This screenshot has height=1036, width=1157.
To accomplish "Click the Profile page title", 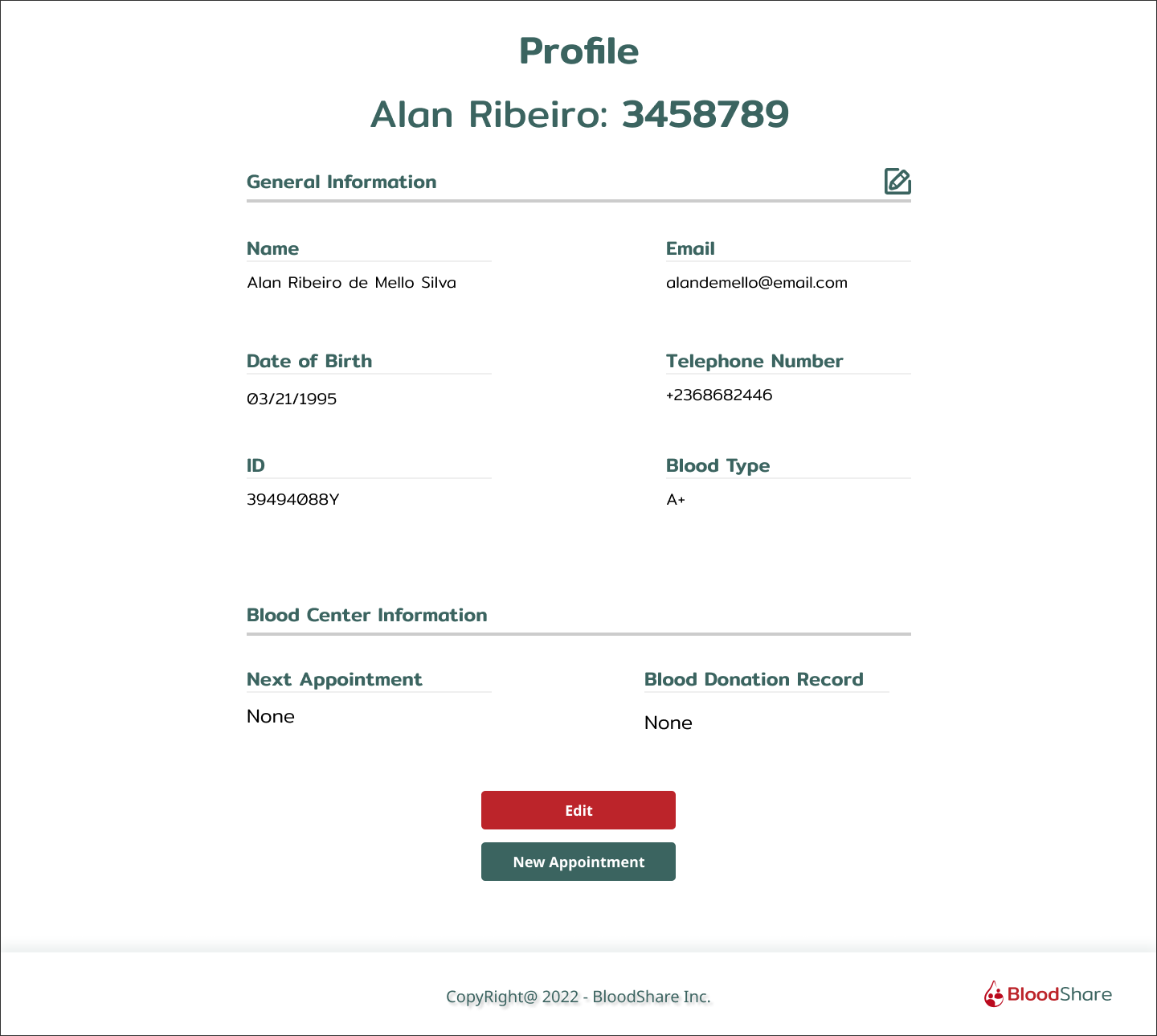I will pos(578,51).
